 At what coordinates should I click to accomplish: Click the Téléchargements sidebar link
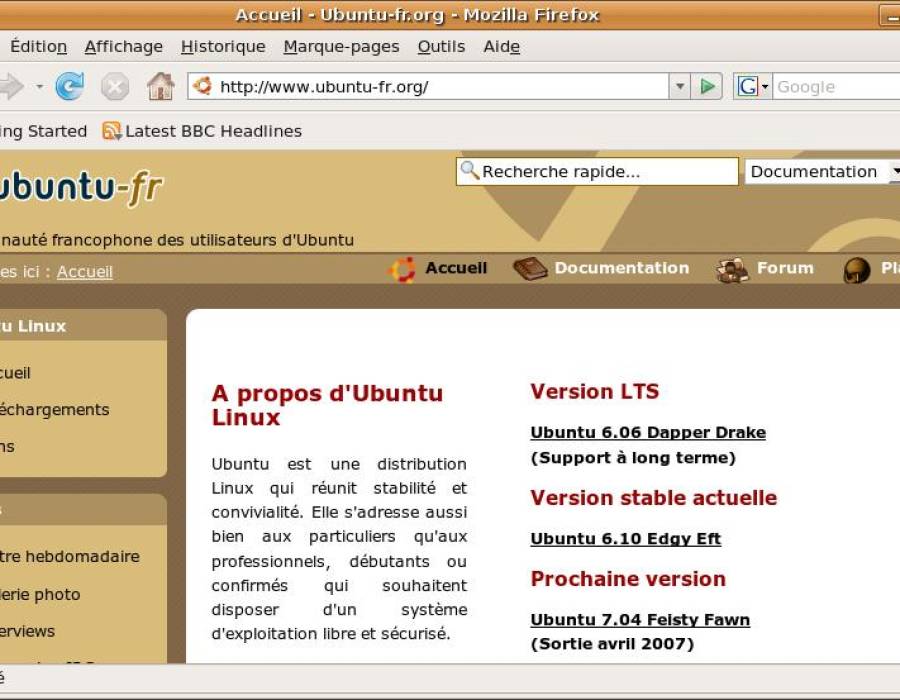pos(55,410)
